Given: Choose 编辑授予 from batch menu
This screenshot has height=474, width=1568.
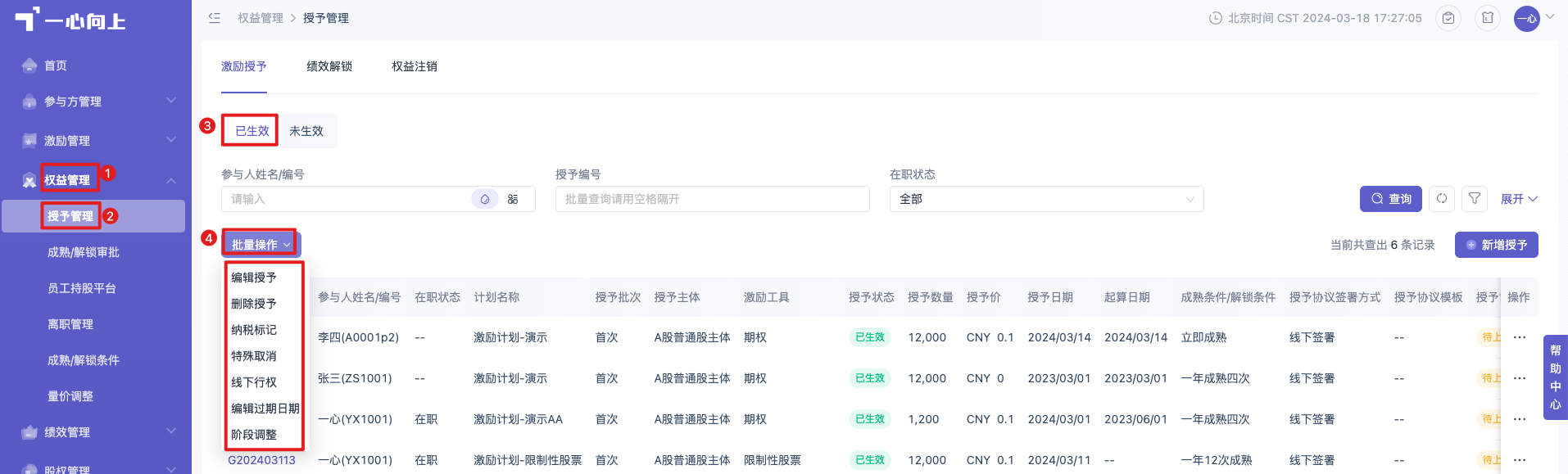Looking at the screenshot, I should coord(254,278).
